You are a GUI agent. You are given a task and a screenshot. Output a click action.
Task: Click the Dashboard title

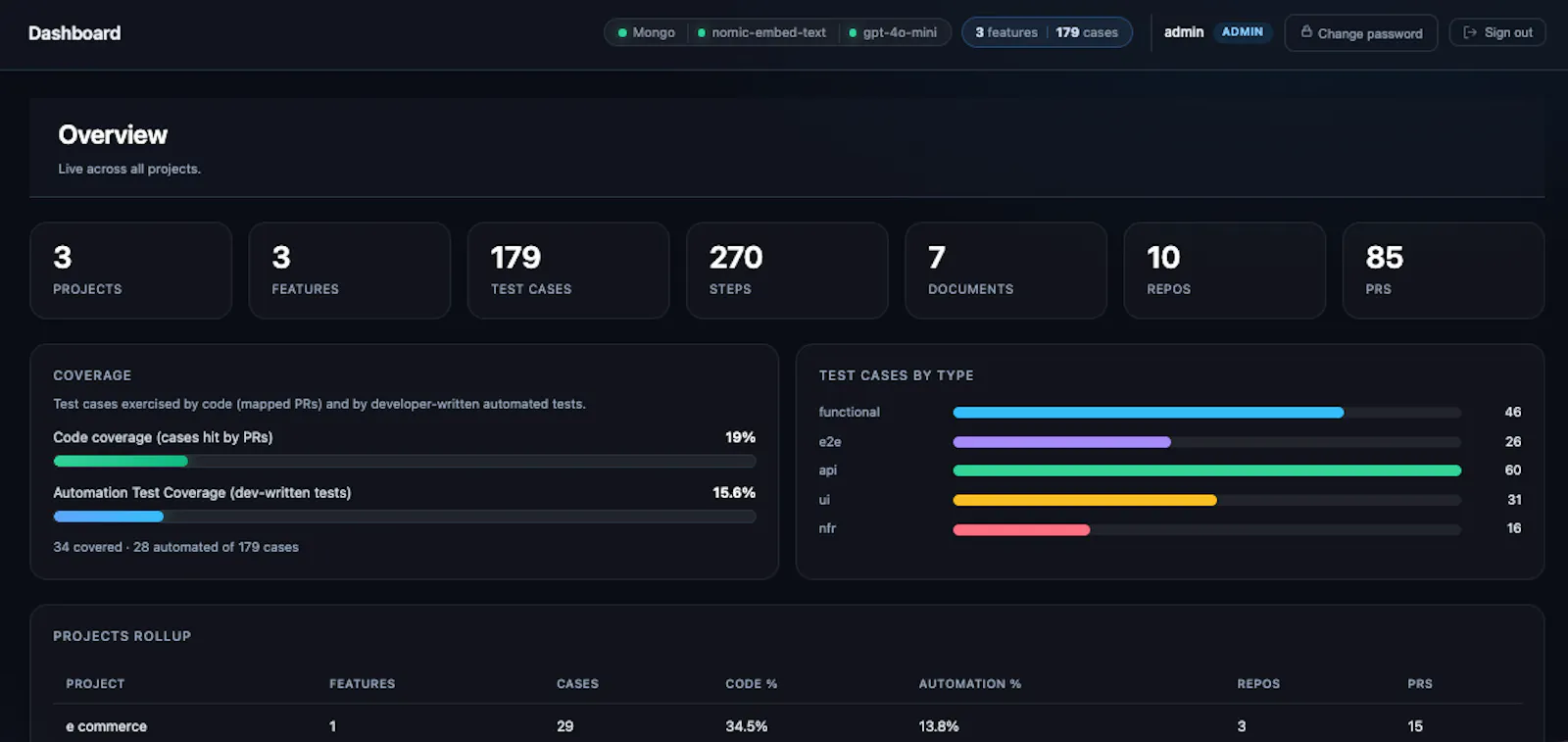click(74, 33)
